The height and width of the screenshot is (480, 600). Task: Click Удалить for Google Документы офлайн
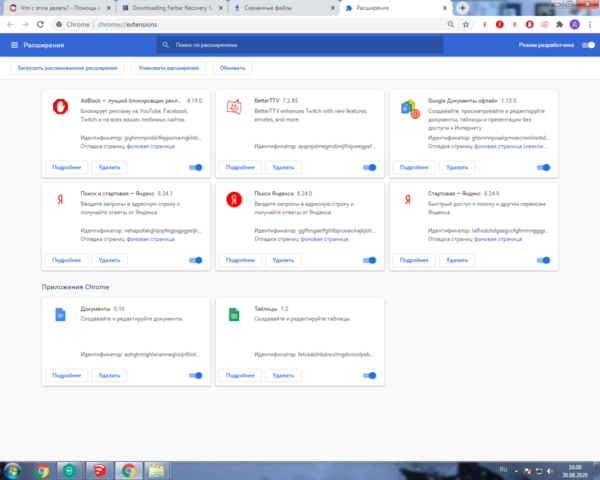pyautogui.click(x=457, y=167)
